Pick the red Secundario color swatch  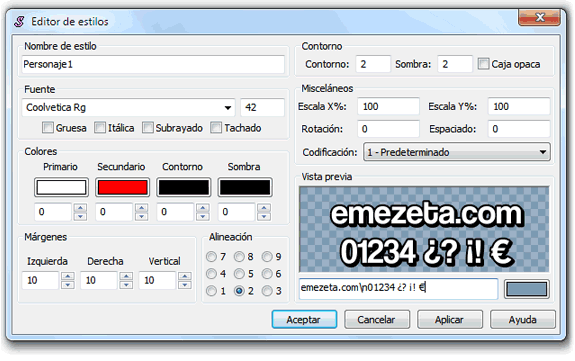pyautogui.click(x=122, y=187)
